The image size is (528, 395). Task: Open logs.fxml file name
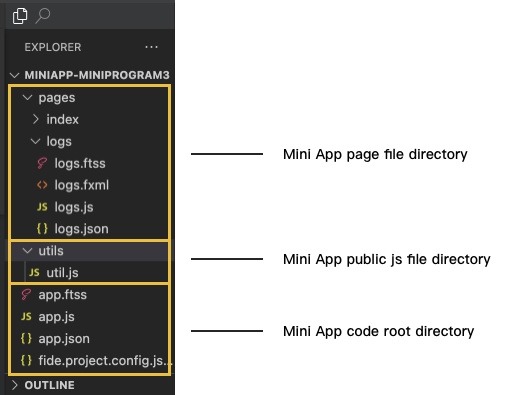[81, 185]
